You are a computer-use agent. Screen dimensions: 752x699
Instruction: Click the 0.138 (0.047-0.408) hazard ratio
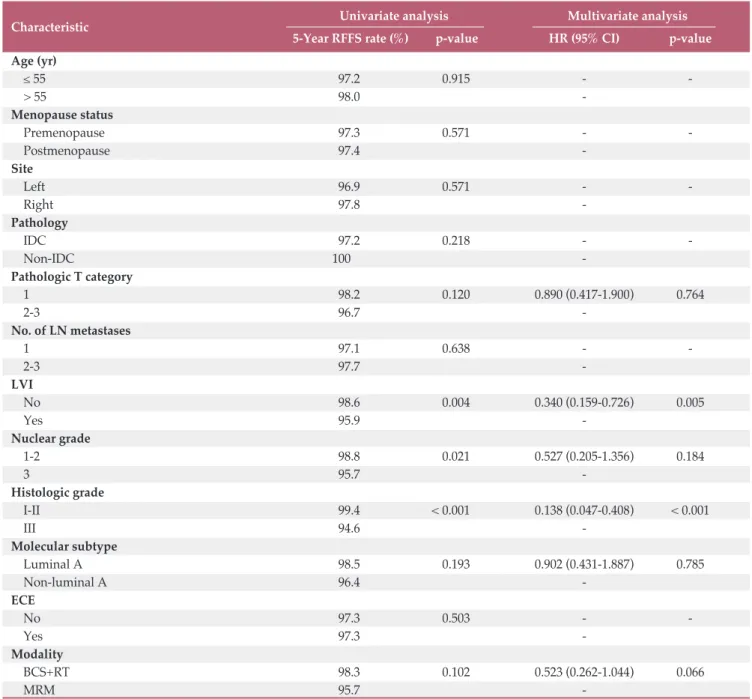click(x=584, y=510)
